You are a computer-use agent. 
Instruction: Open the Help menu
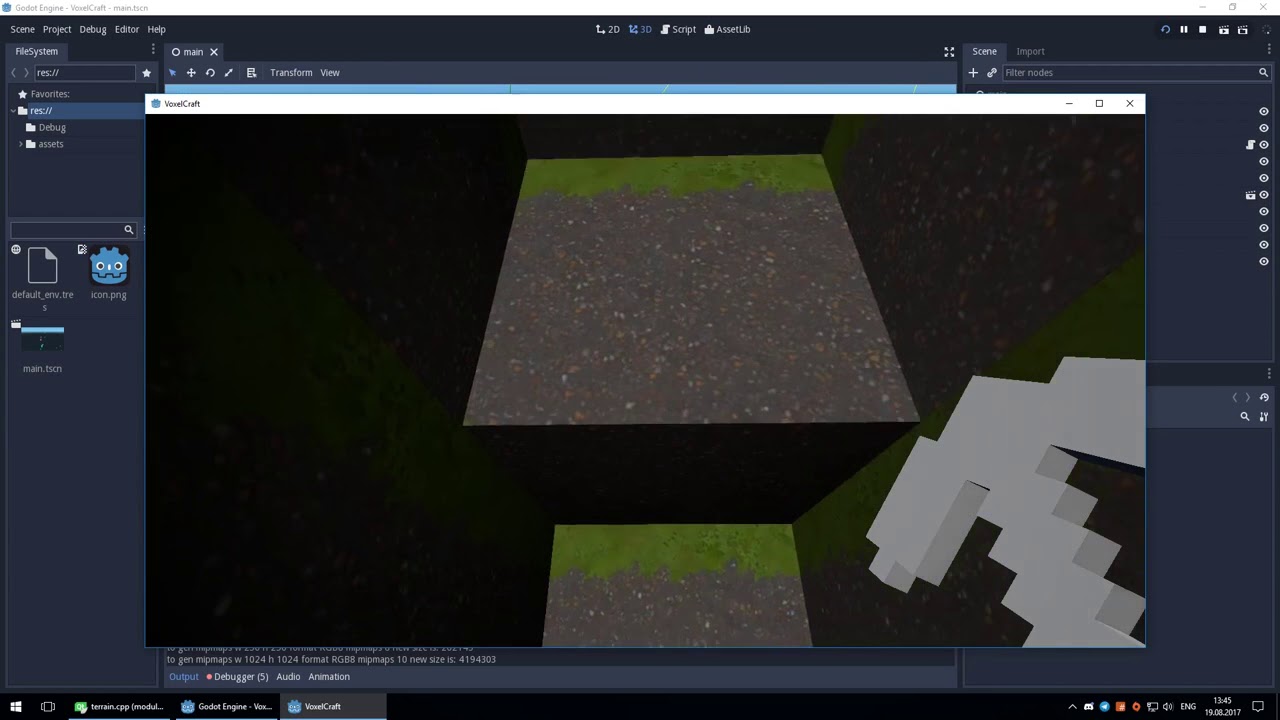click(x=157, y=29)
